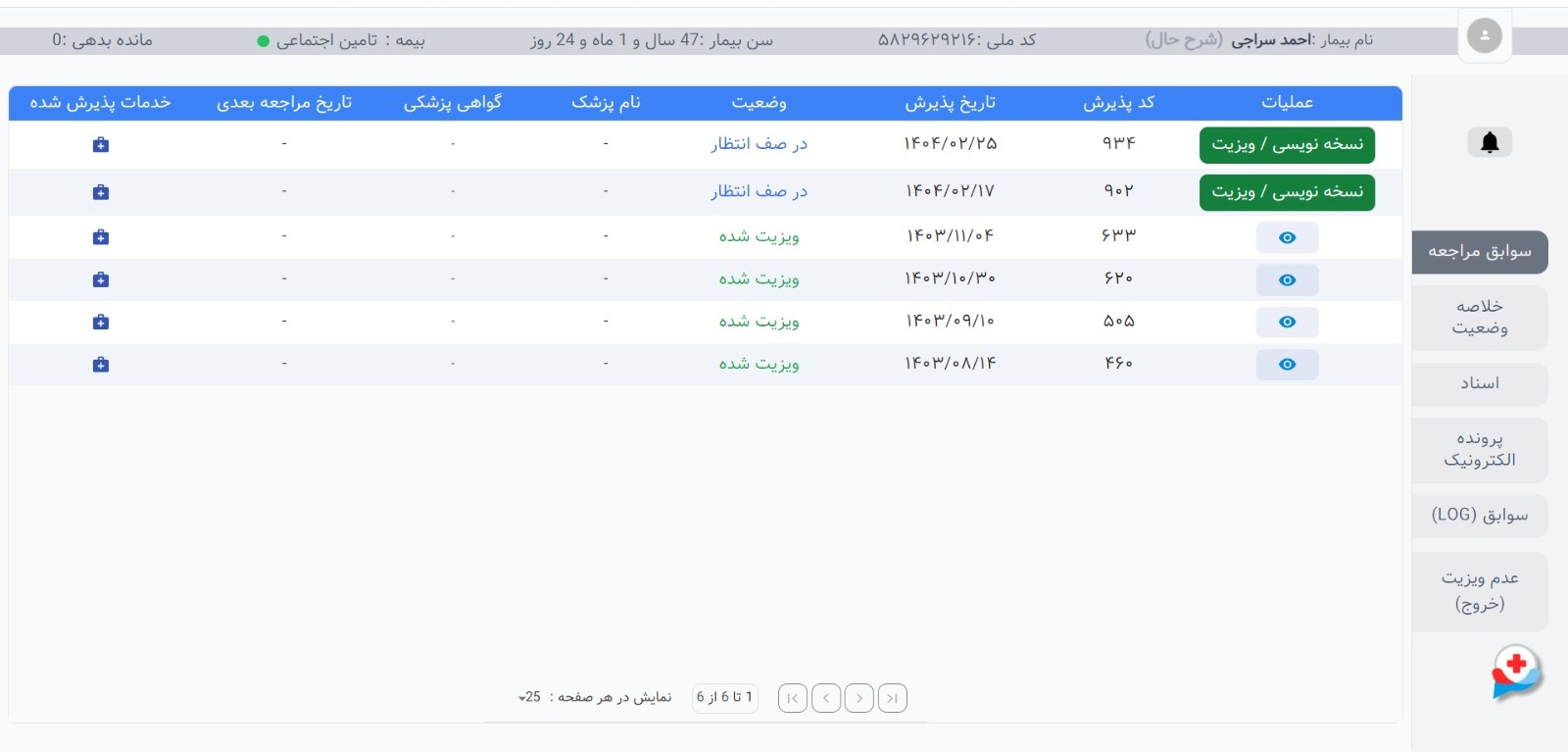Open admitted services kit for row ۶۲۰
Screen dimensions: 1568x752
tap(100, 279)
